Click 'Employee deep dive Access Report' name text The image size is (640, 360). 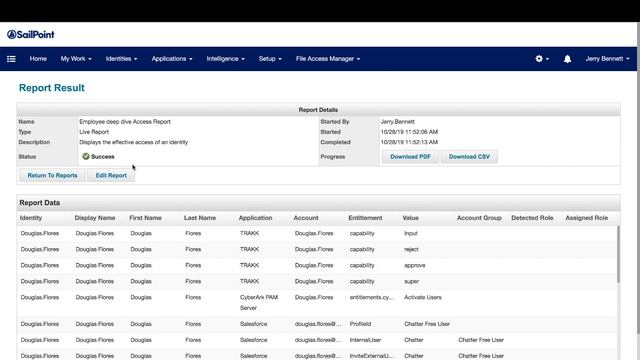(125, 122)
